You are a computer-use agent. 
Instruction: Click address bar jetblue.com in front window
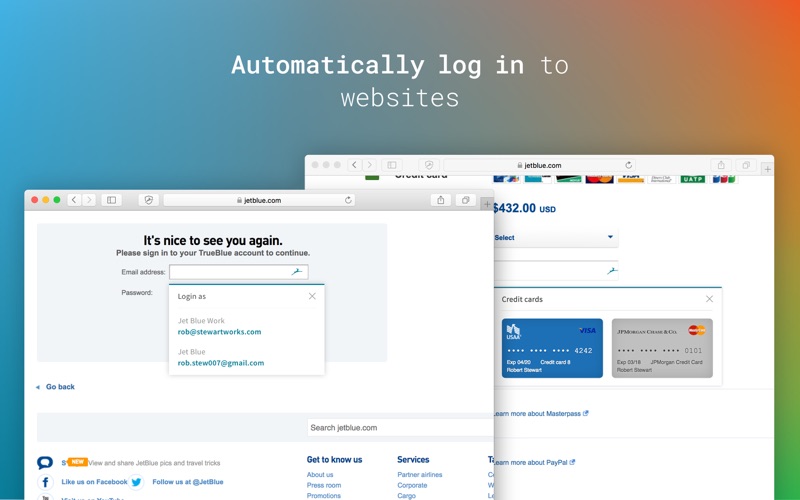(259, 200)
